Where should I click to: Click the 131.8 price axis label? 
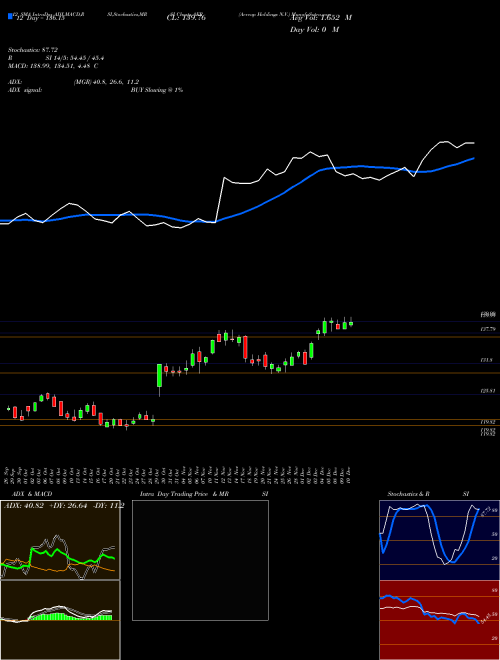click(x=486, y=360)
